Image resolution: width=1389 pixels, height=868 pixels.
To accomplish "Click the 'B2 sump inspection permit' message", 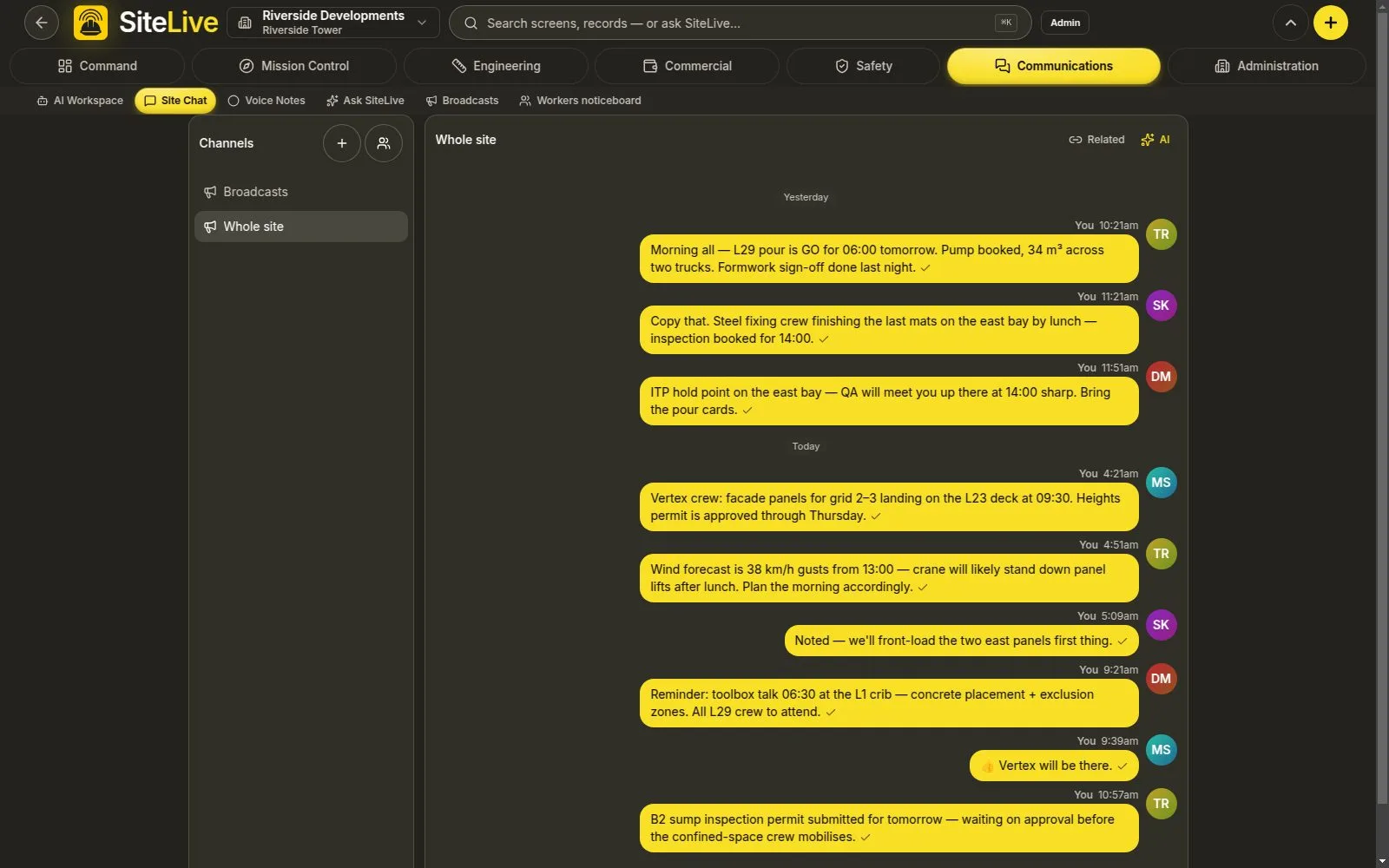I will click(889, 828).
